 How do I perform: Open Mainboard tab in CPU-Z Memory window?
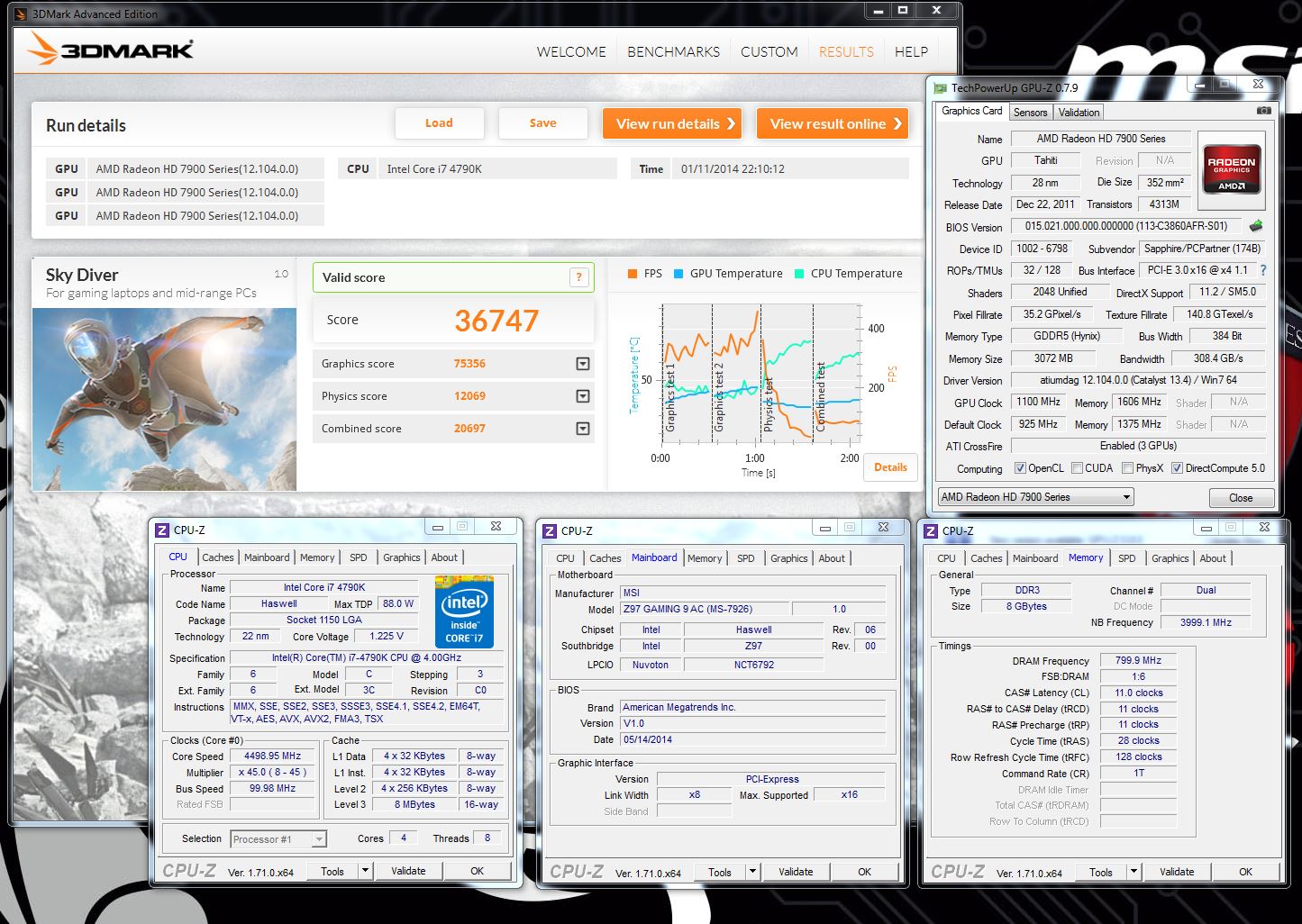pyautogui.click(x=1035, y=558)
